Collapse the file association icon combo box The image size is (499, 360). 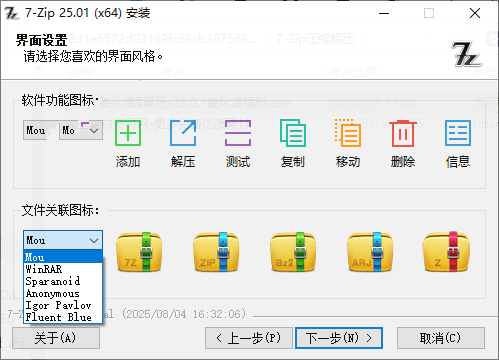coord(63,240)
